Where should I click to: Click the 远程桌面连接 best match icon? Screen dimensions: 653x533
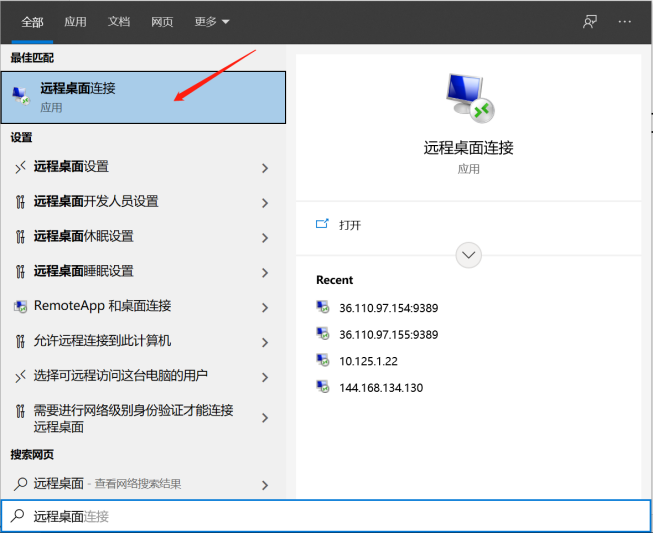pos(20,96)
